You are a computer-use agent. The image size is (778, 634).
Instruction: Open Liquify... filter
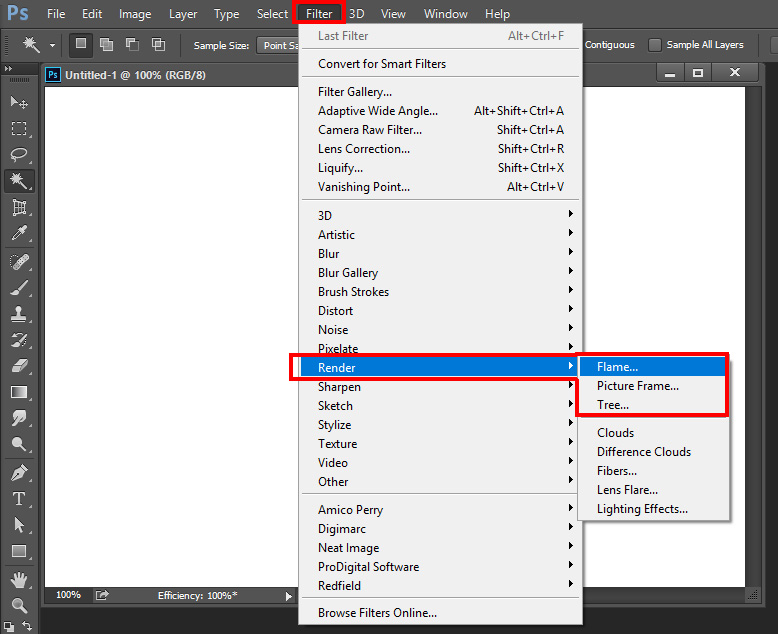[x=440, y=168]
